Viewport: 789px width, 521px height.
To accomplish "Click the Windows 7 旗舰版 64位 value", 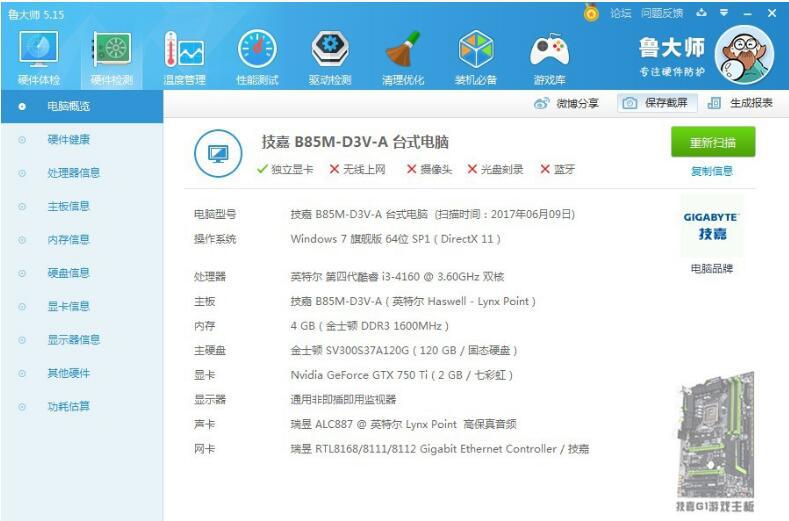I will click(x=396, y=239).
